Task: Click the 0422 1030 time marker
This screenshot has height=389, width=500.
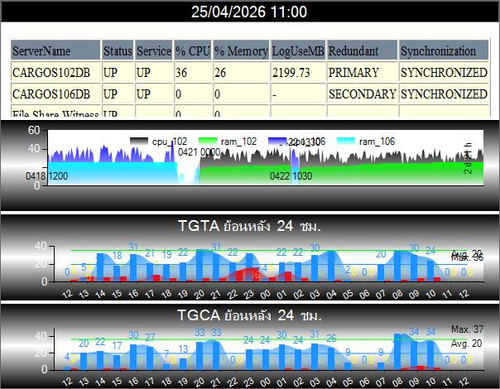Action: pos(291,176)
